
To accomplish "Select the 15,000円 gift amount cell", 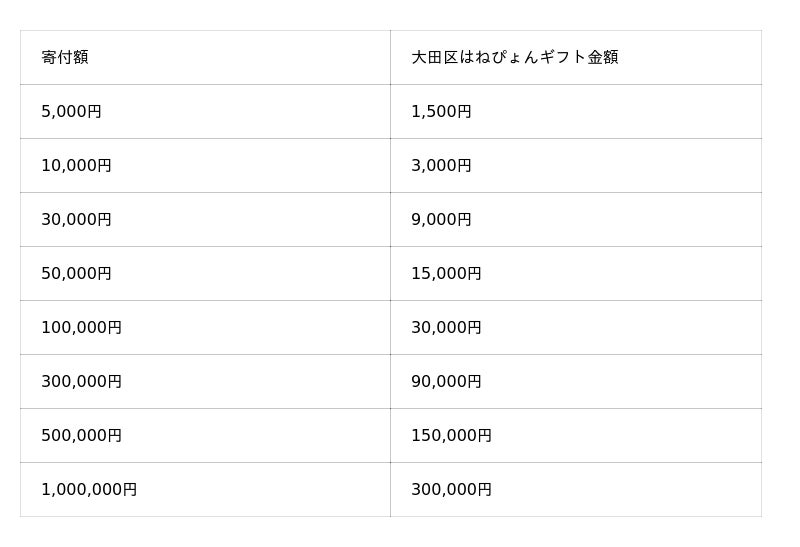I will click(446, 274).
